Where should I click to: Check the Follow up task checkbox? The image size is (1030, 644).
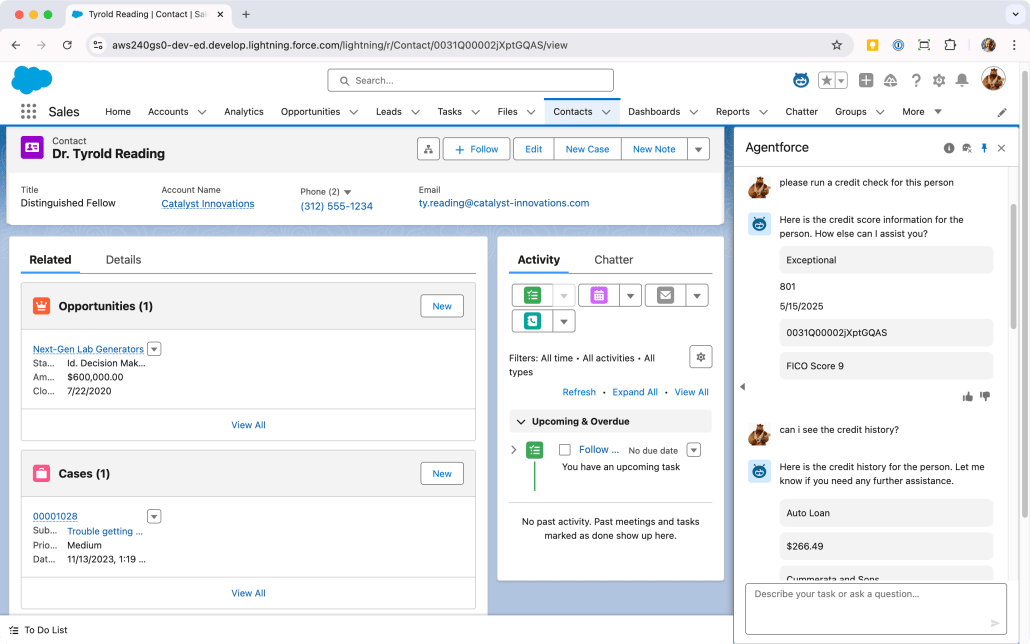565,449
